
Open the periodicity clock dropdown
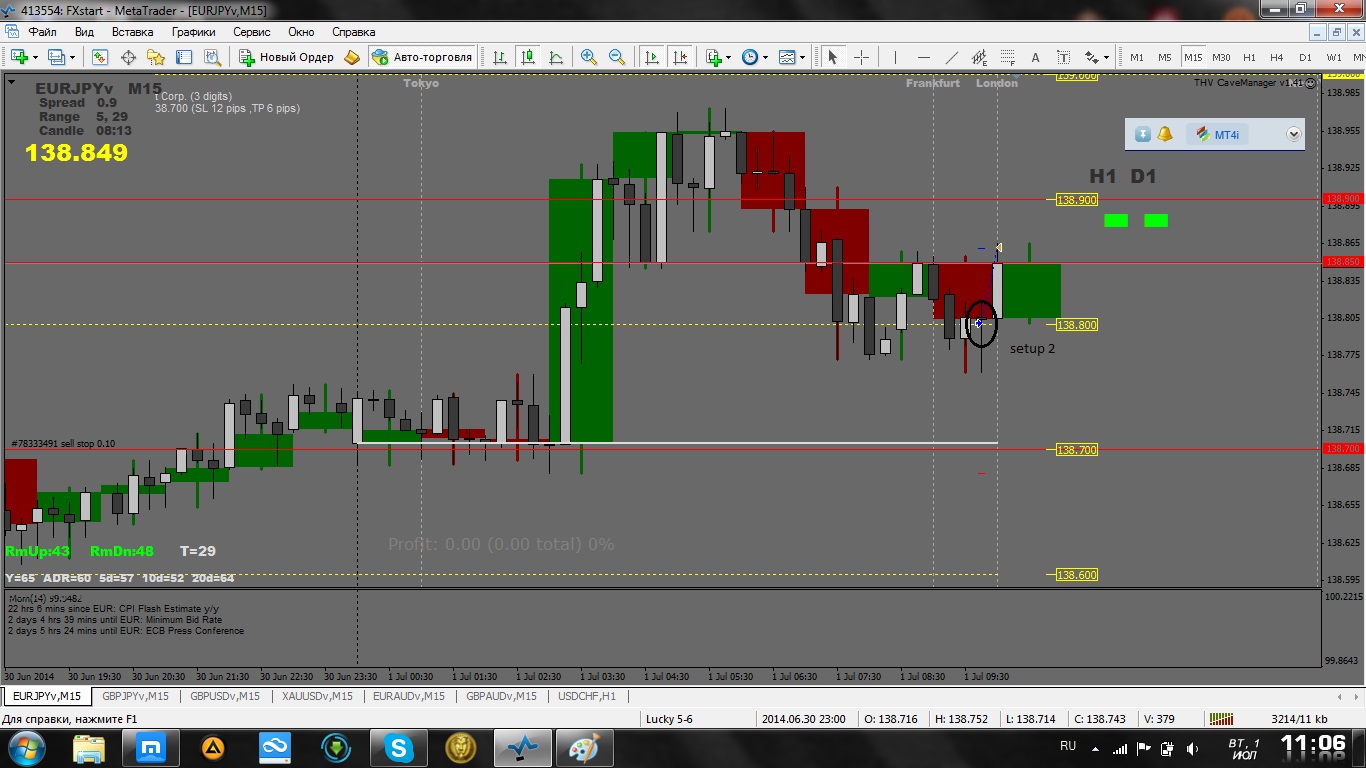[x=766, y=58]
